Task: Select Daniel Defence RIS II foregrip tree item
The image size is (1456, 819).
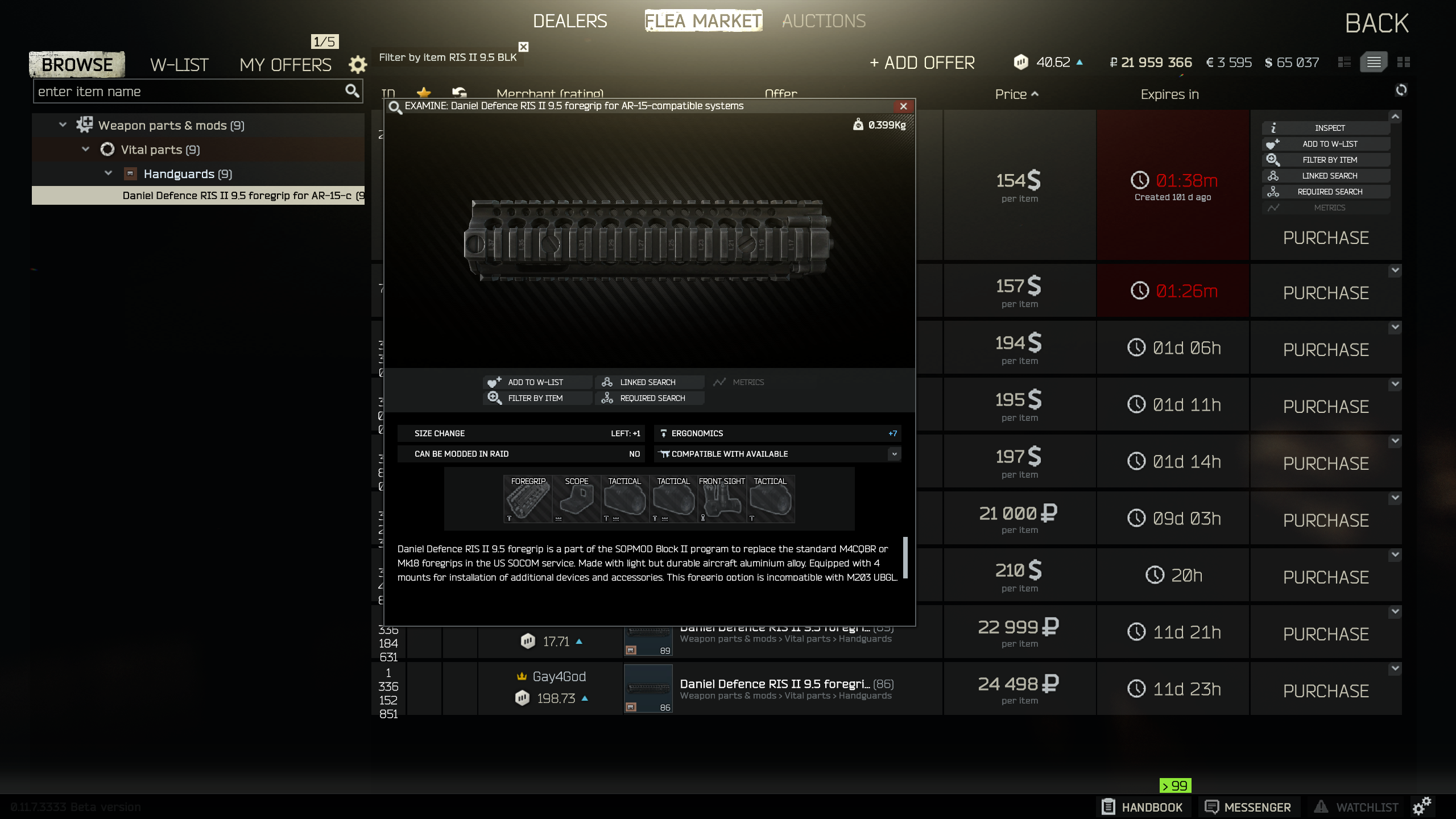Action: tap(198, 195)
